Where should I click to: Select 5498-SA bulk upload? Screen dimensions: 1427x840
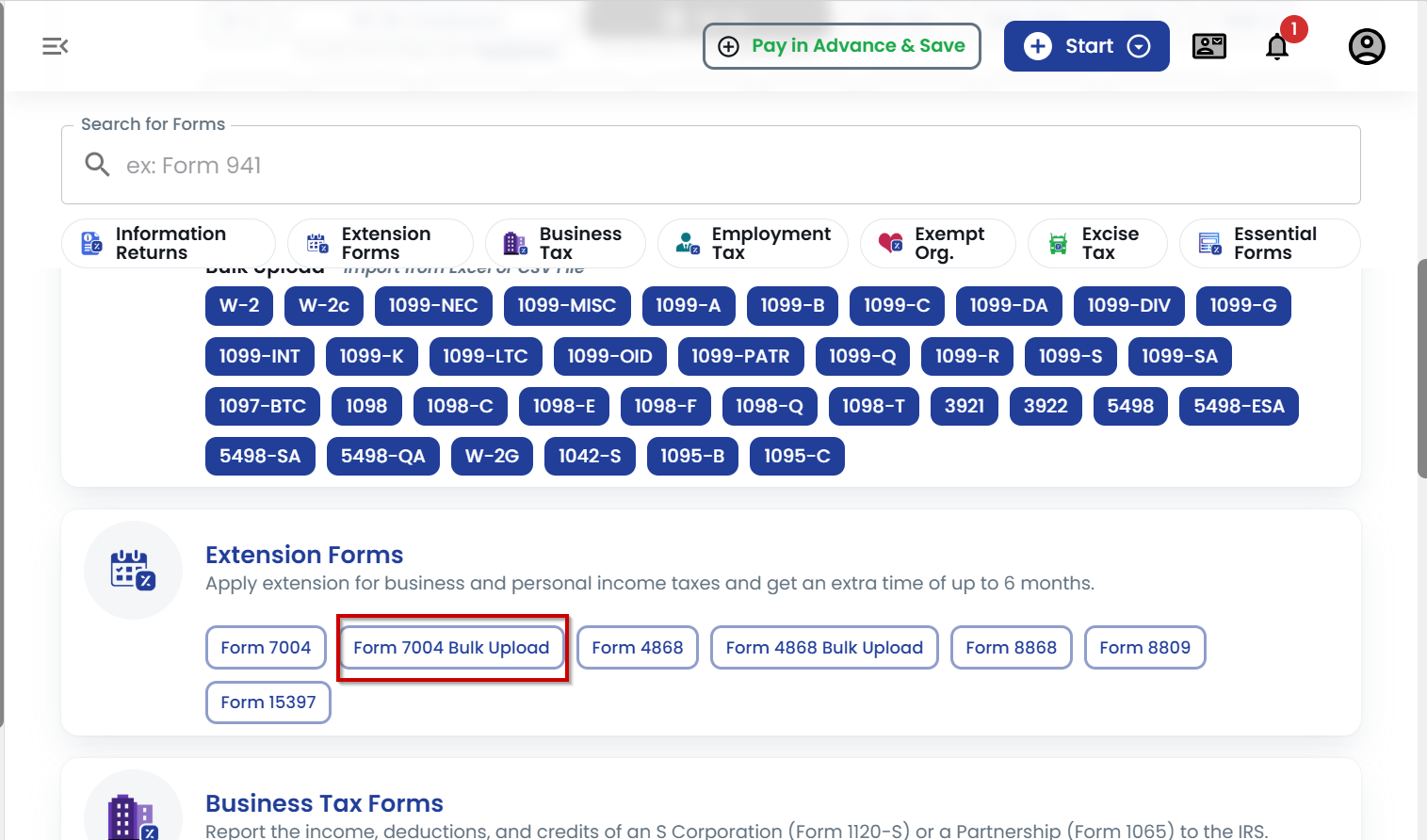(x=260, y=456)
